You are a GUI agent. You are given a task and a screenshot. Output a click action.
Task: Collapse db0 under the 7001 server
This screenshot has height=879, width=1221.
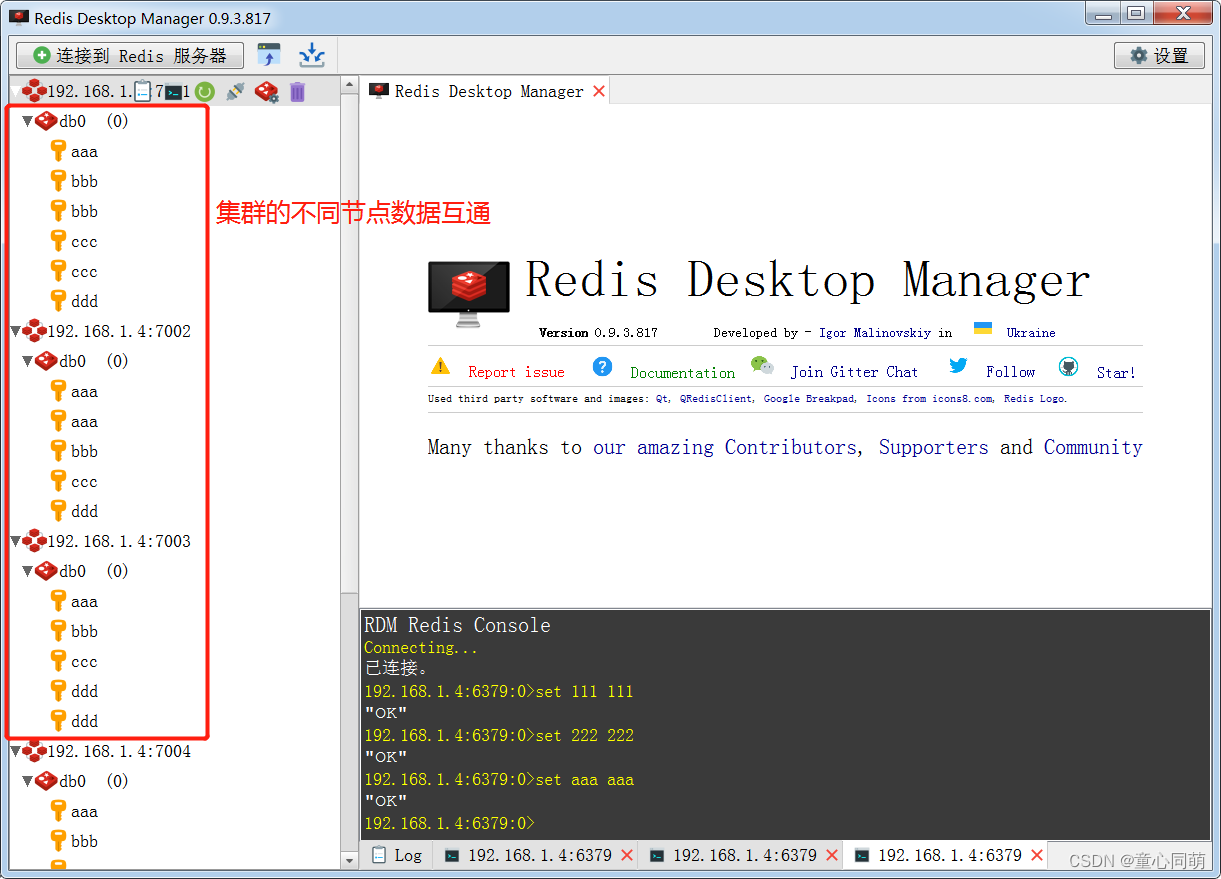click(x=28, y=121)
